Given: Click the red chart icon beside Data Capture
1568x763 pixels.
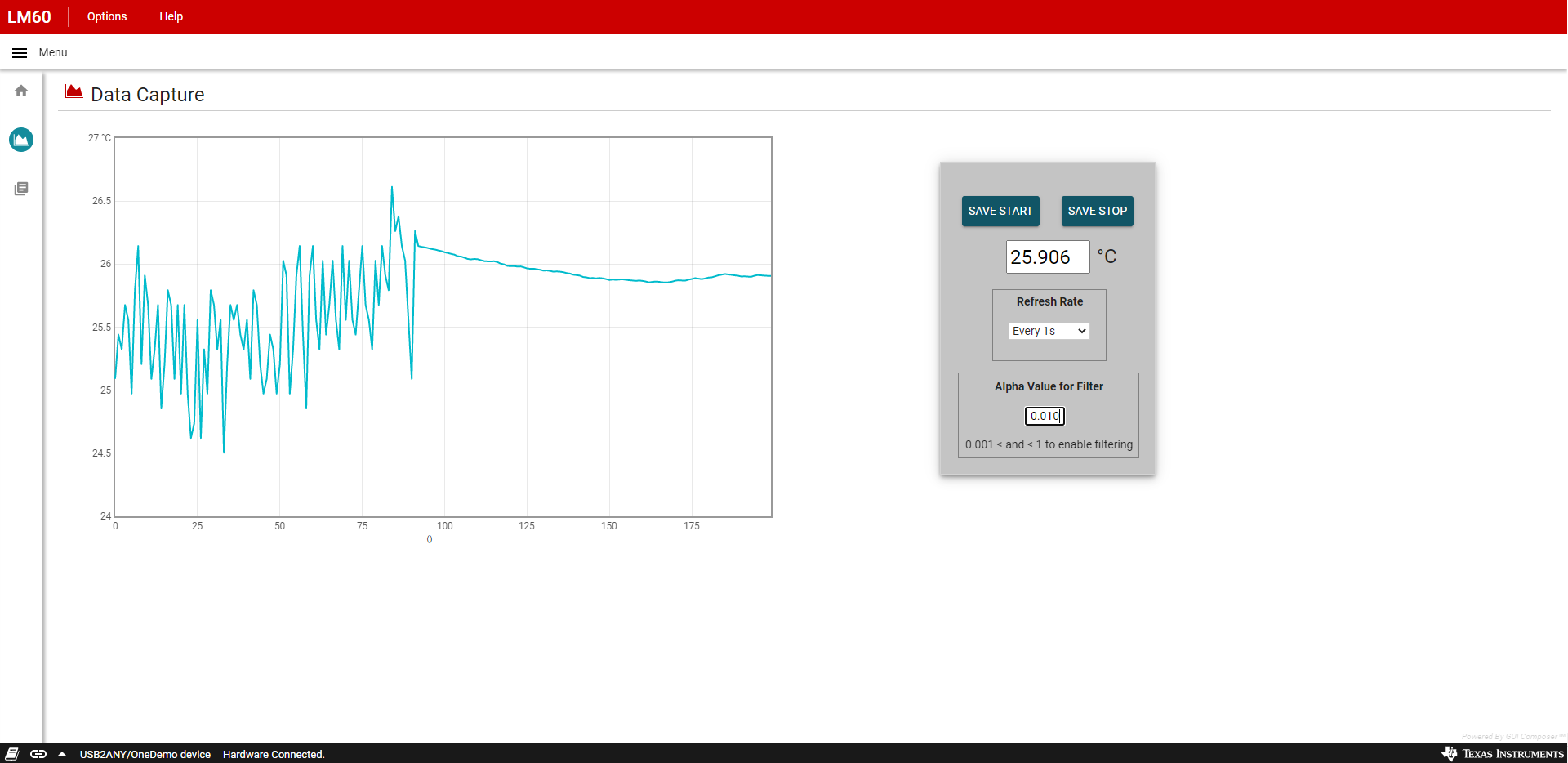Looking at the screenshot, I should [x=73, y=91].
